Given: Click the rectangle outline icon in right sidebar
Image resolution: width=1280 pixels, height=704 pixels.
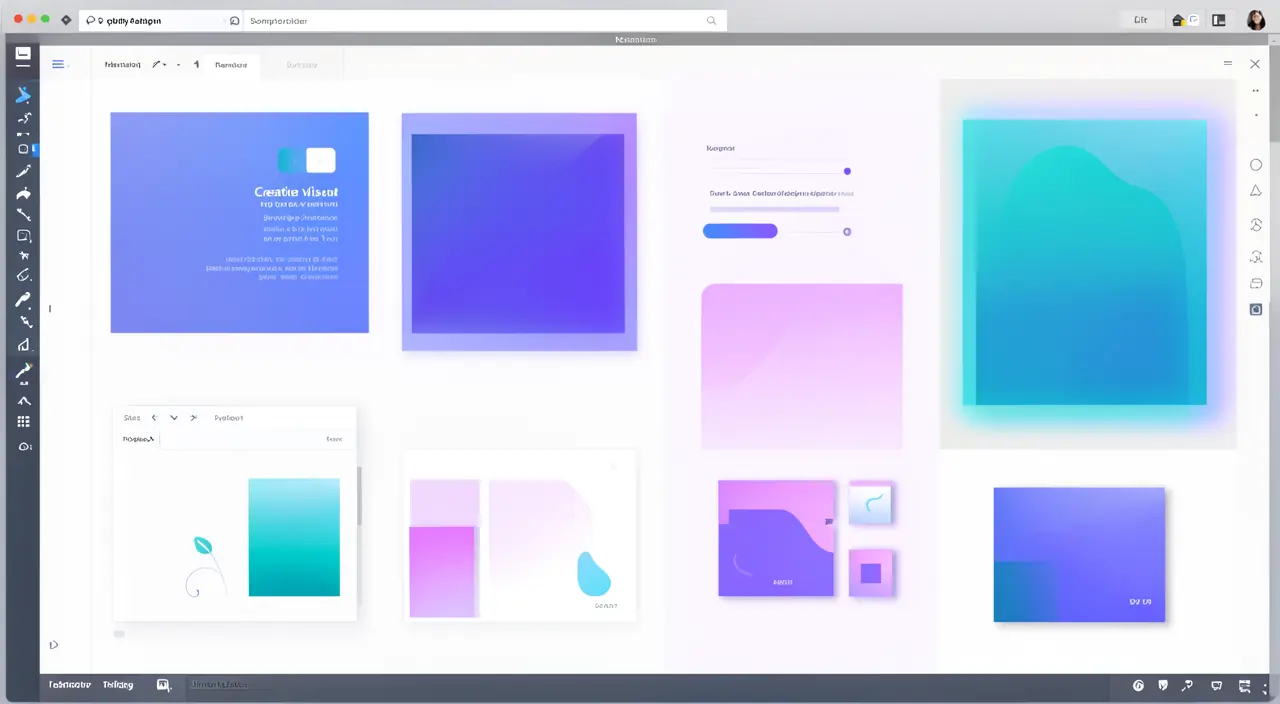Looking at the screenshot, I should tap(1256, 284).
